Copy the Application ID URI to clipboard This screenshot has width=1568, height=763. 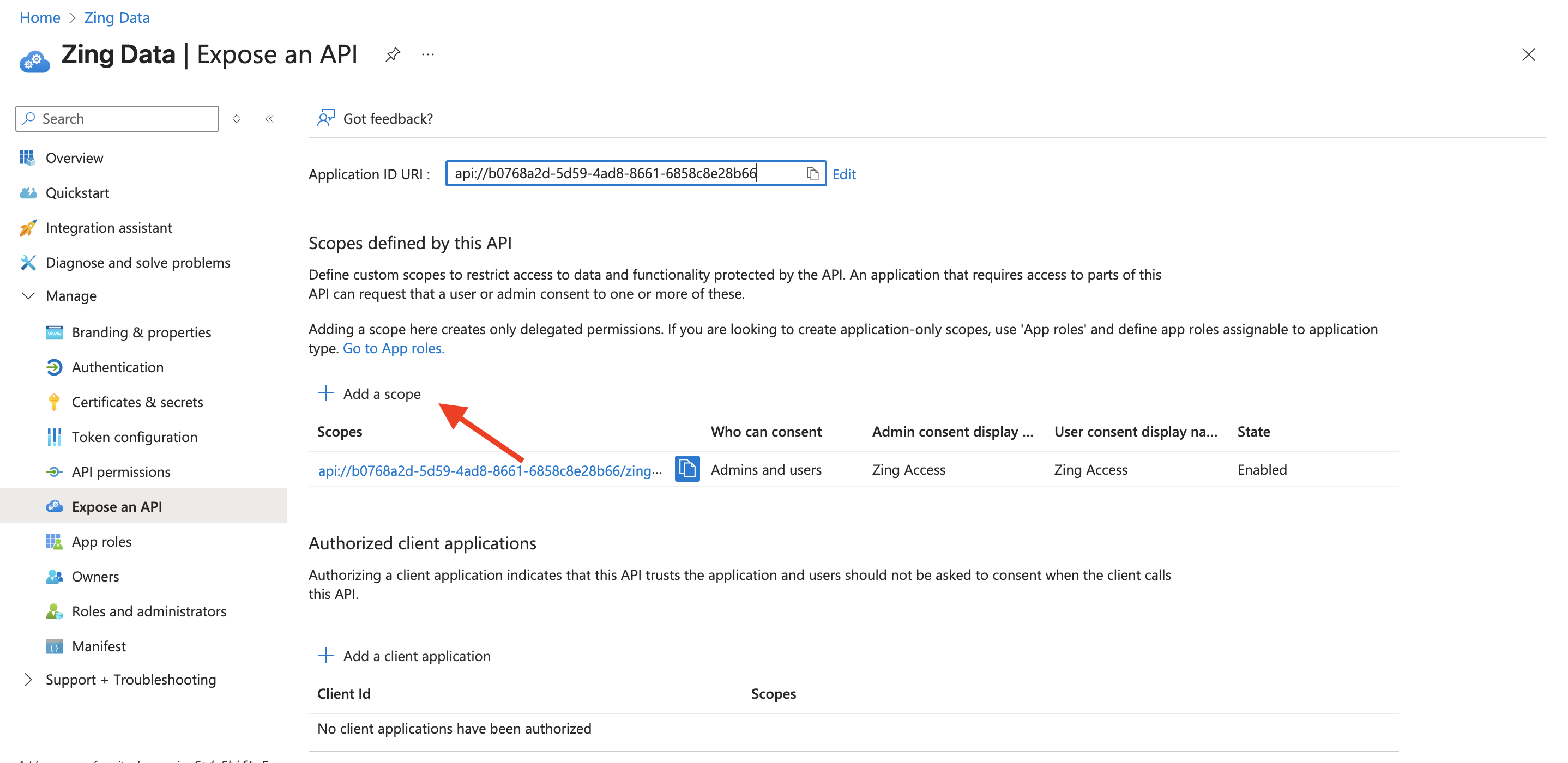(x=812, y=174)
